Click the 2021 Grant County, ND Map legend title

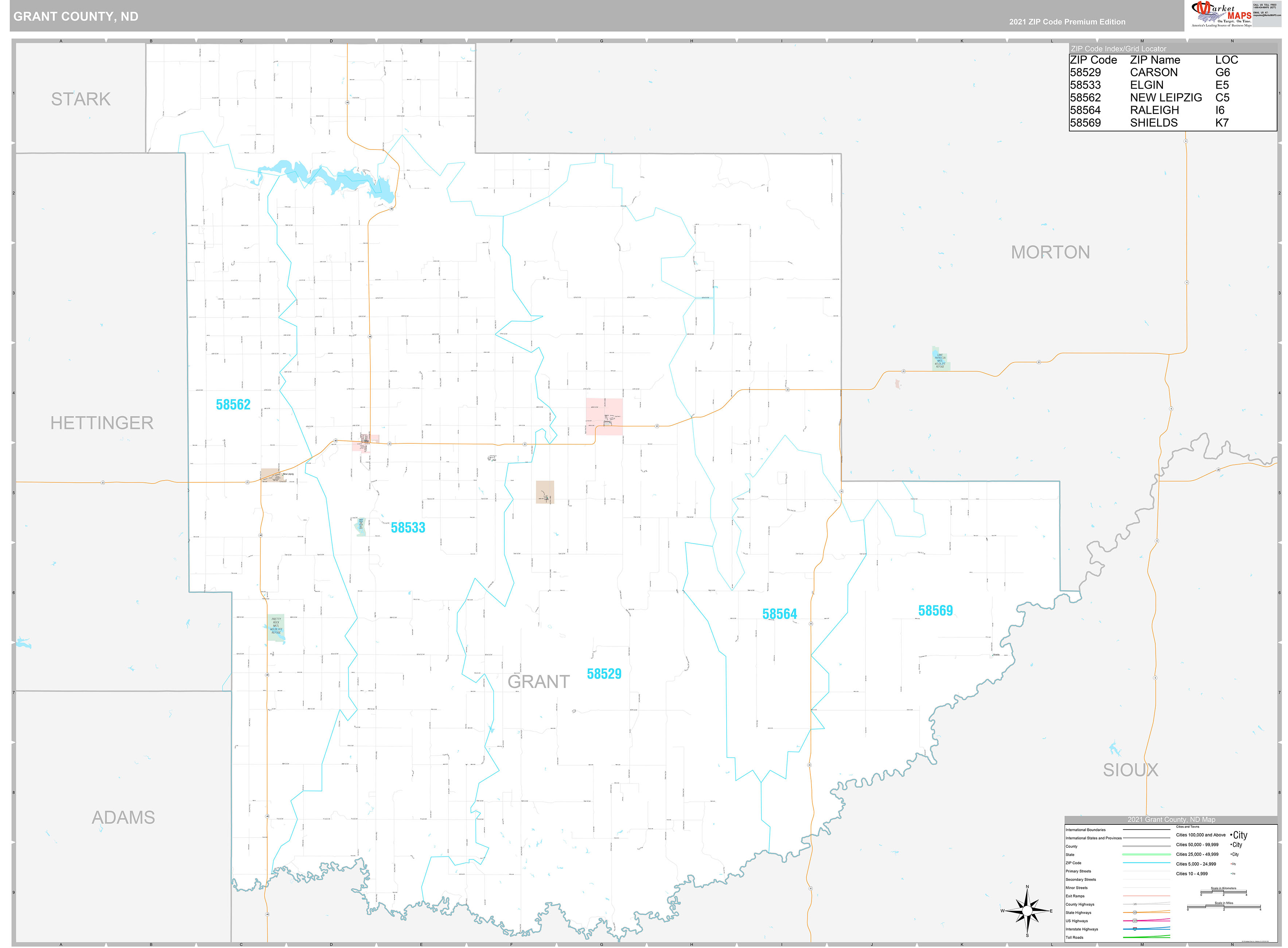pos(1171,819)
